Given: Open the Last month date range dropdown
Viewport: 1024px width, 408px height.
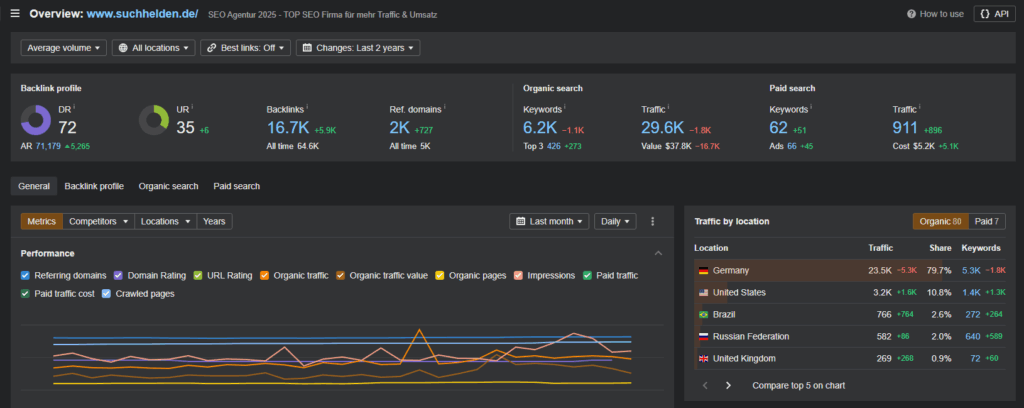Looking at the screenshot, I should click(549, 221).
